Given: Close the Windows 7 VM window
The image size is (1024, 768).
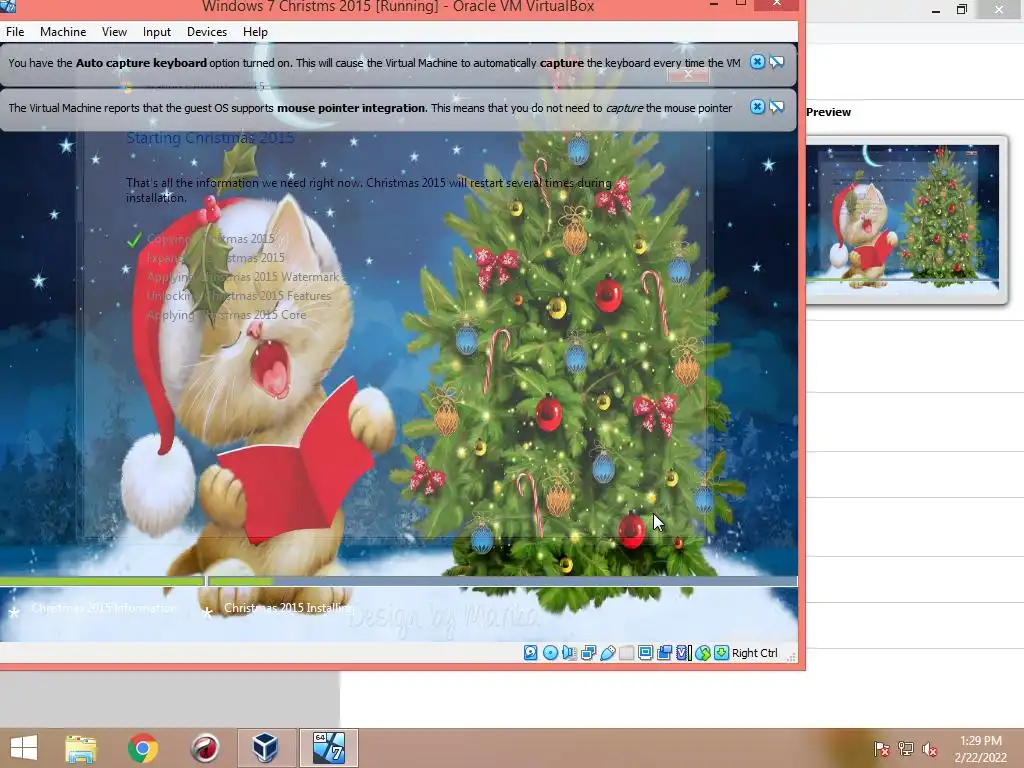Looking at the screenshot, I should [x=776, y=4].
